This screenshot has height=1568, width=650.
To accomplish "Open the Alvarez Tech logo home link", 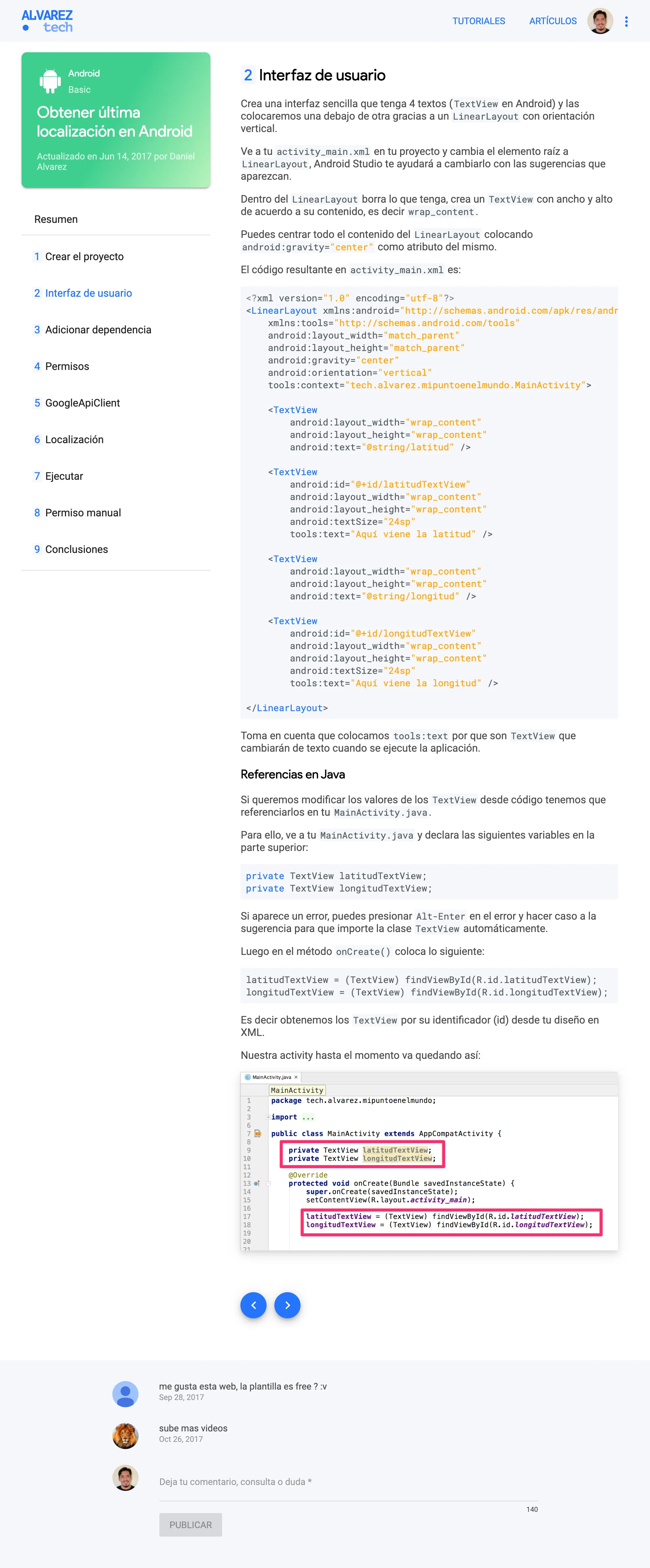I will (47, 21).
